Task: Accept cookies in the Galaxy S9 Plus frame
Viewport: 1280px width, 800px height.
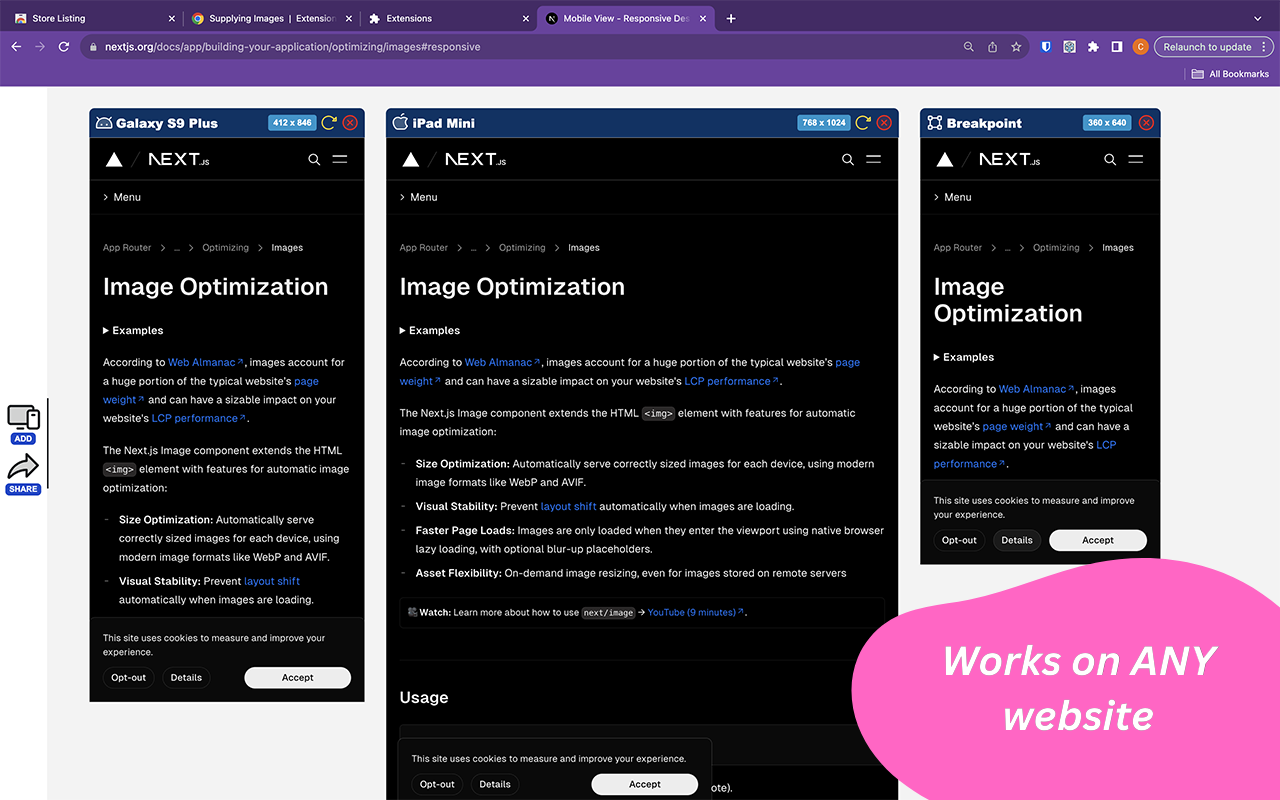Action: 297,677
